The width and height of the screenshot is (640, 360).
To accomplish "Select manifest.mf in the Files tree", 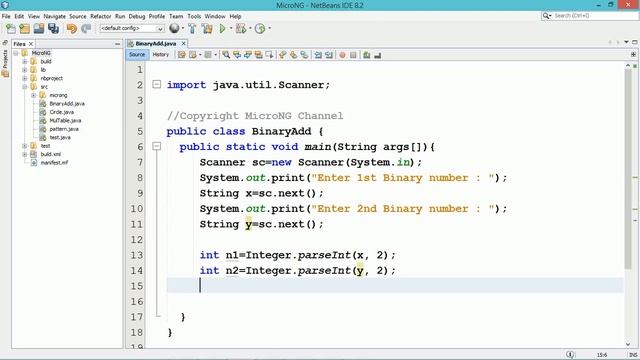I will 54,162.
